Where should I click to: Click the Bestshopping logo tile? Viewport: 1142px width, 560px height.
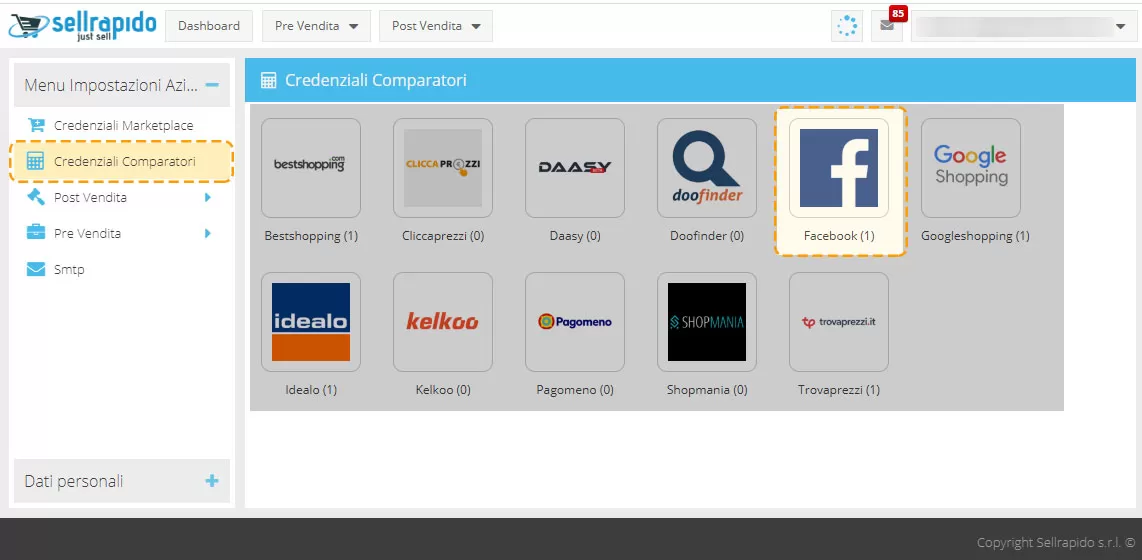(311, 168)
